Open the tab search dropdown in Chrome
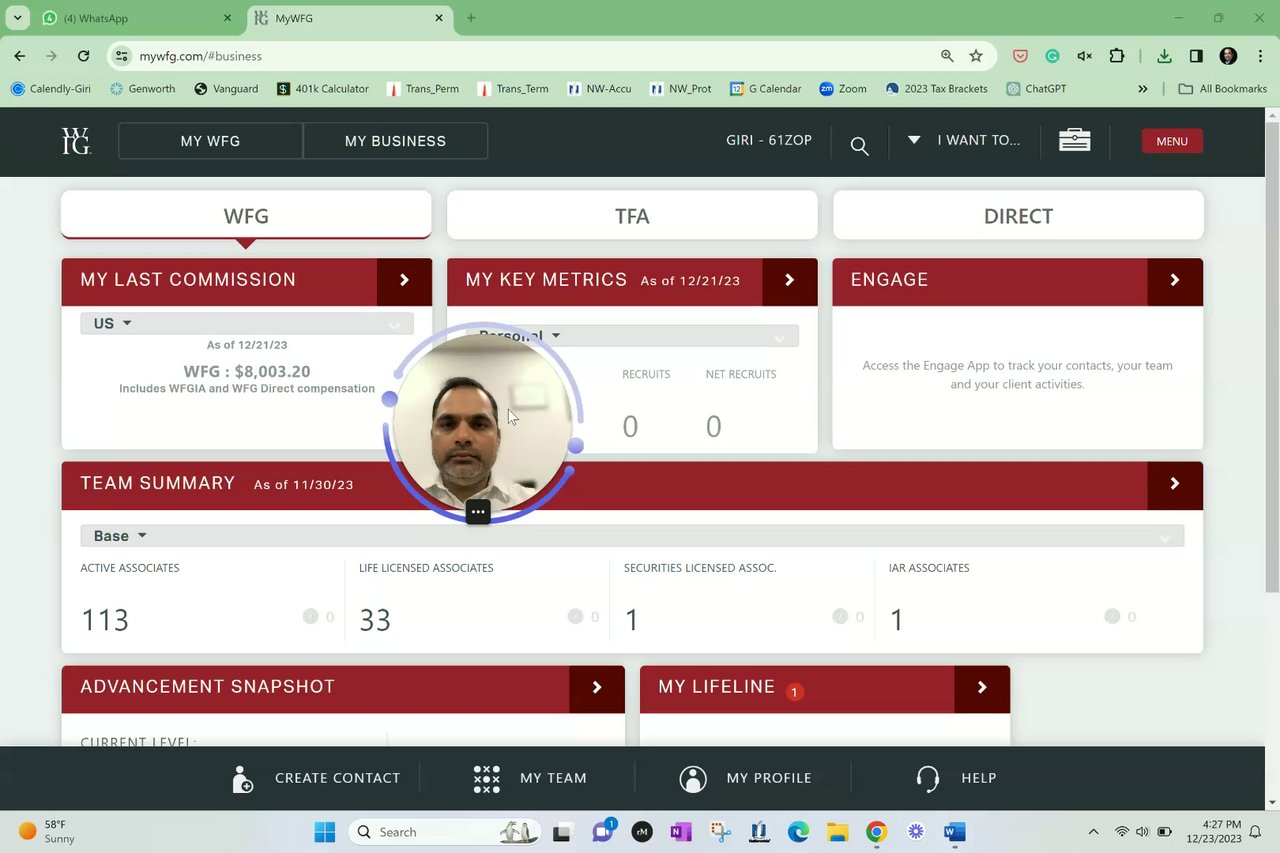 coord(17,18)
